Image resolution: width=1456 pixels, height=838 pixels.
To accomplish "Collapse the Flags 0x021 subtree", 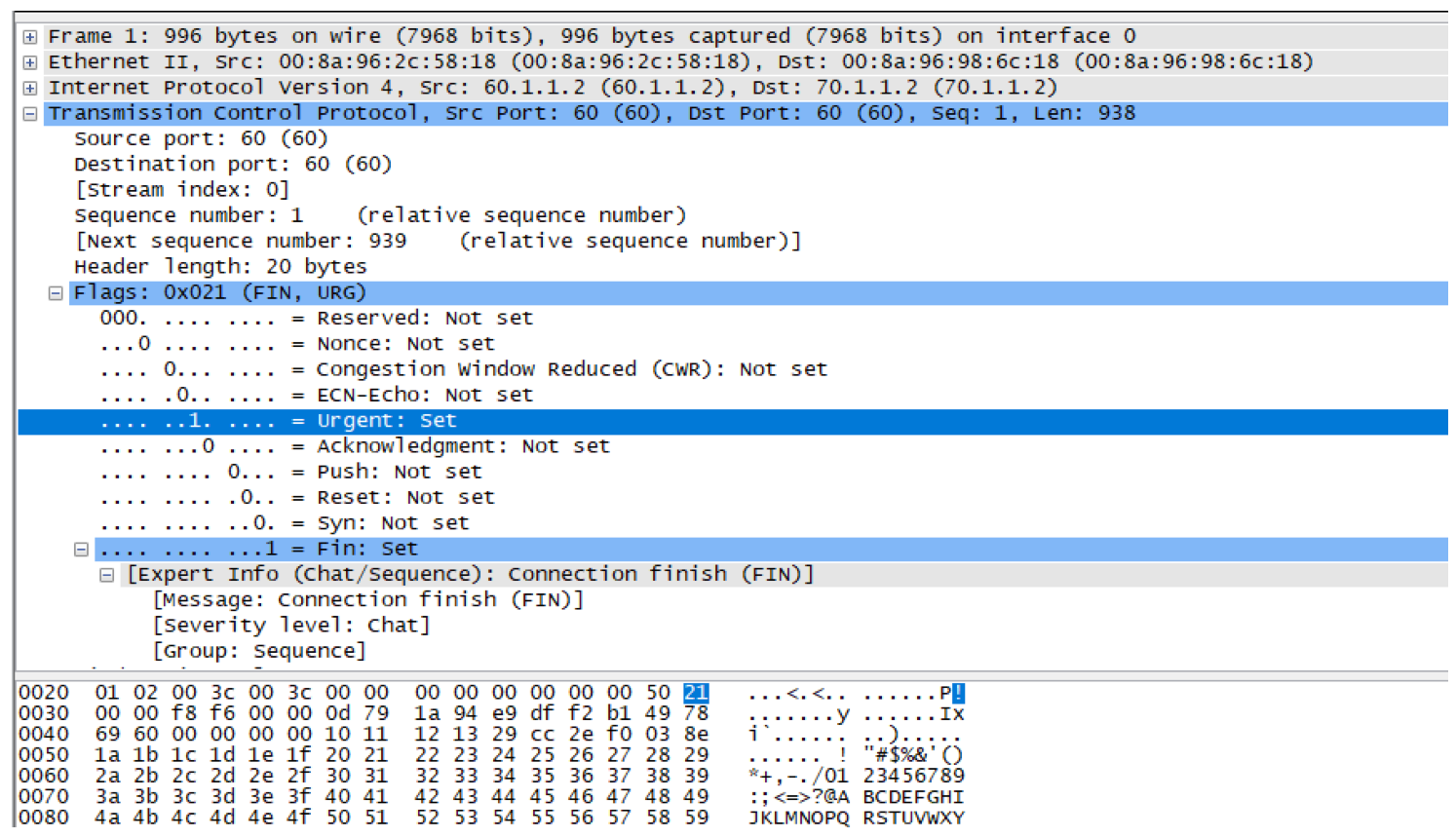I will [56, 293].
